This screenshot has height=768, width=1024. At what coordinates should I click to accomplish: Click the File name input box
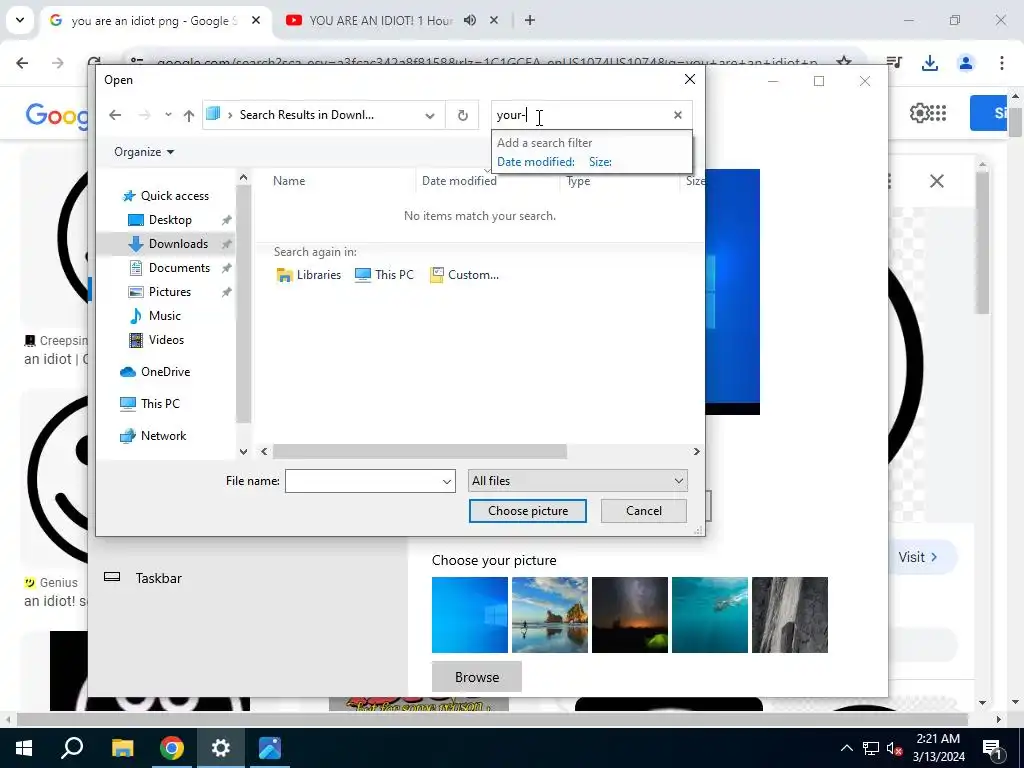click(x=362, y=481)
